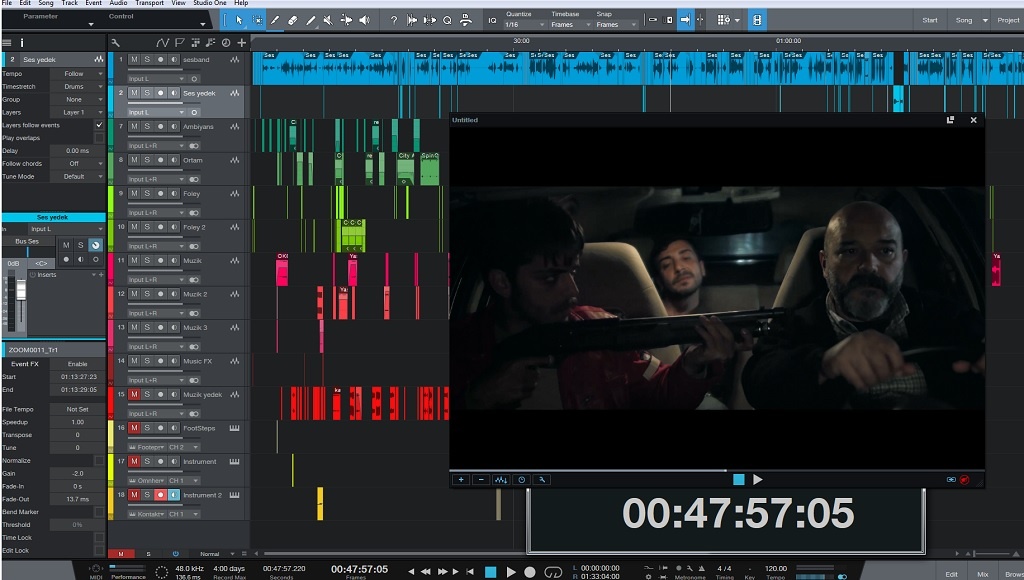Open the Song menu
The width and height of the screenshot is (1024, 580).
tap(46, 3)
